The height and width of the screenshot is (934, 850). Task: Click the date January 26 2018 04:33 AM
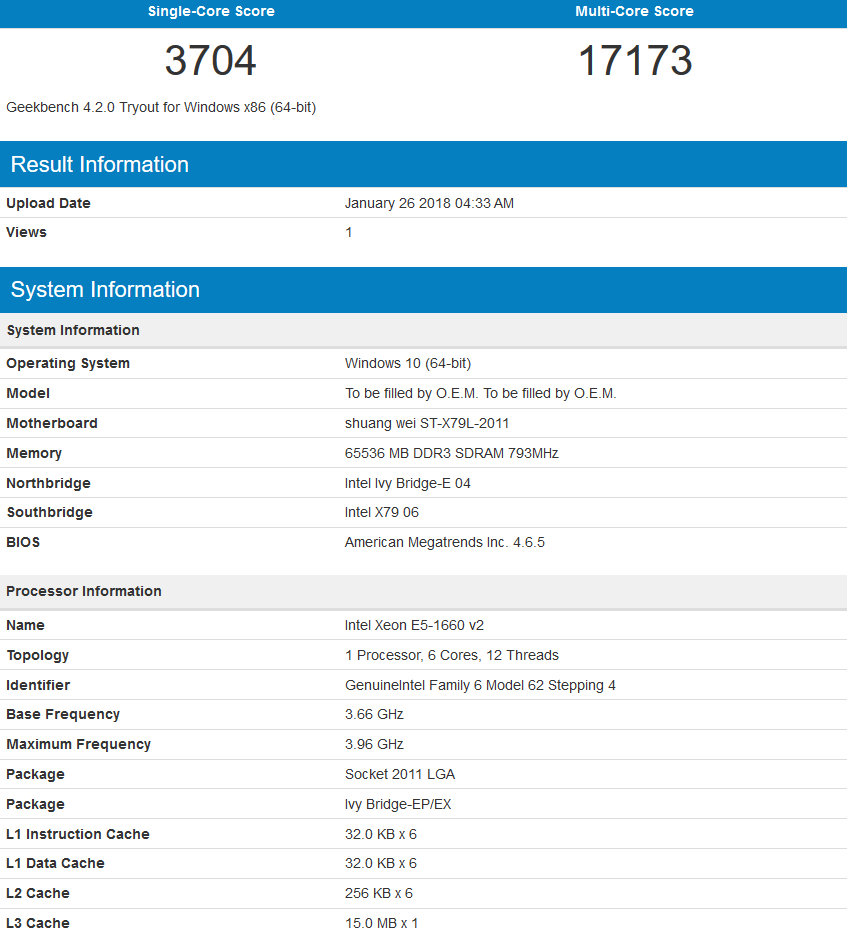click(x=429, y=203)
